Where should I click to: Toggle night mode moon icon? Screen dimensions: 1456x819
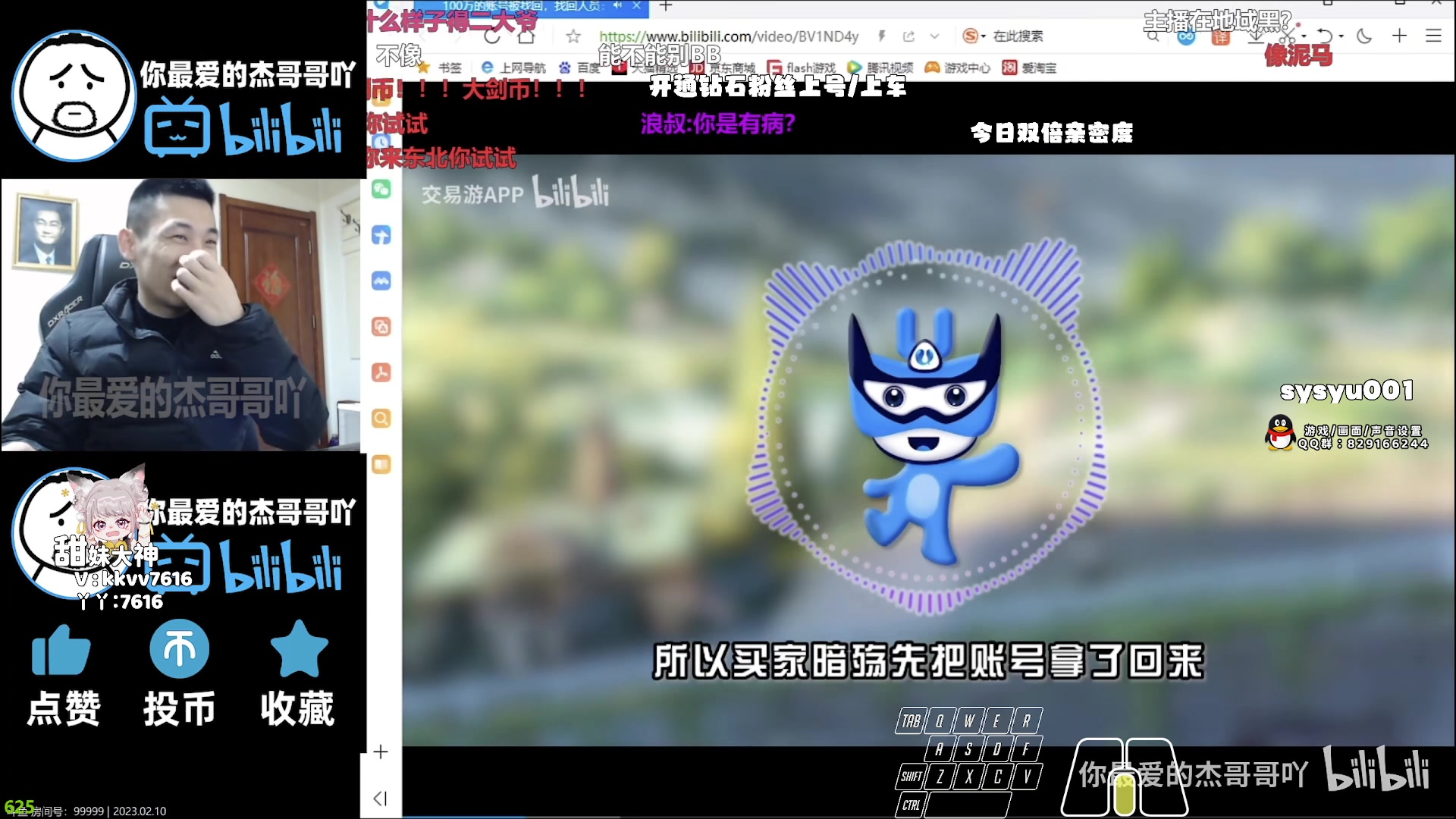point(1363,36)
